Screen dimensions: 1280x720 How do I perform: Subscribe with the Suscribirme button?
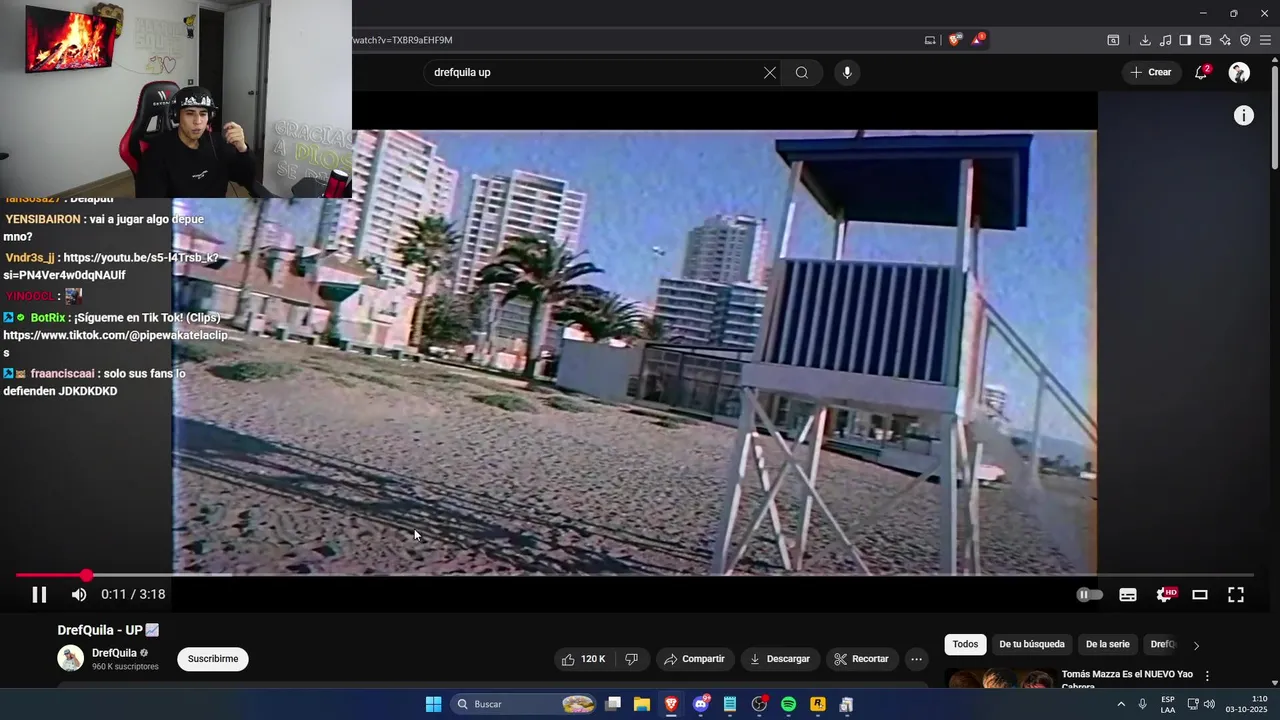[x=213, y=659]
